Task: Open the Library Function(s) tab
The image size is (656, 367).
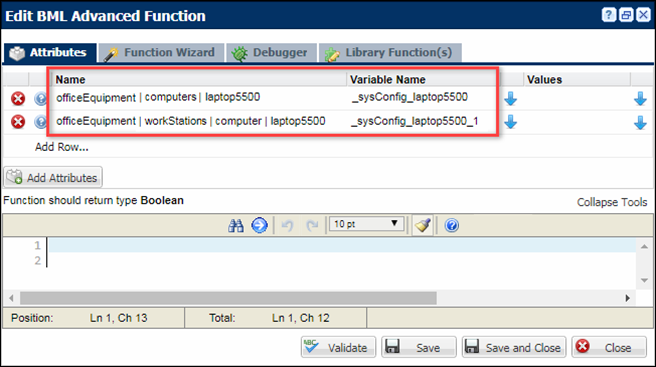Action: (390, 53)
